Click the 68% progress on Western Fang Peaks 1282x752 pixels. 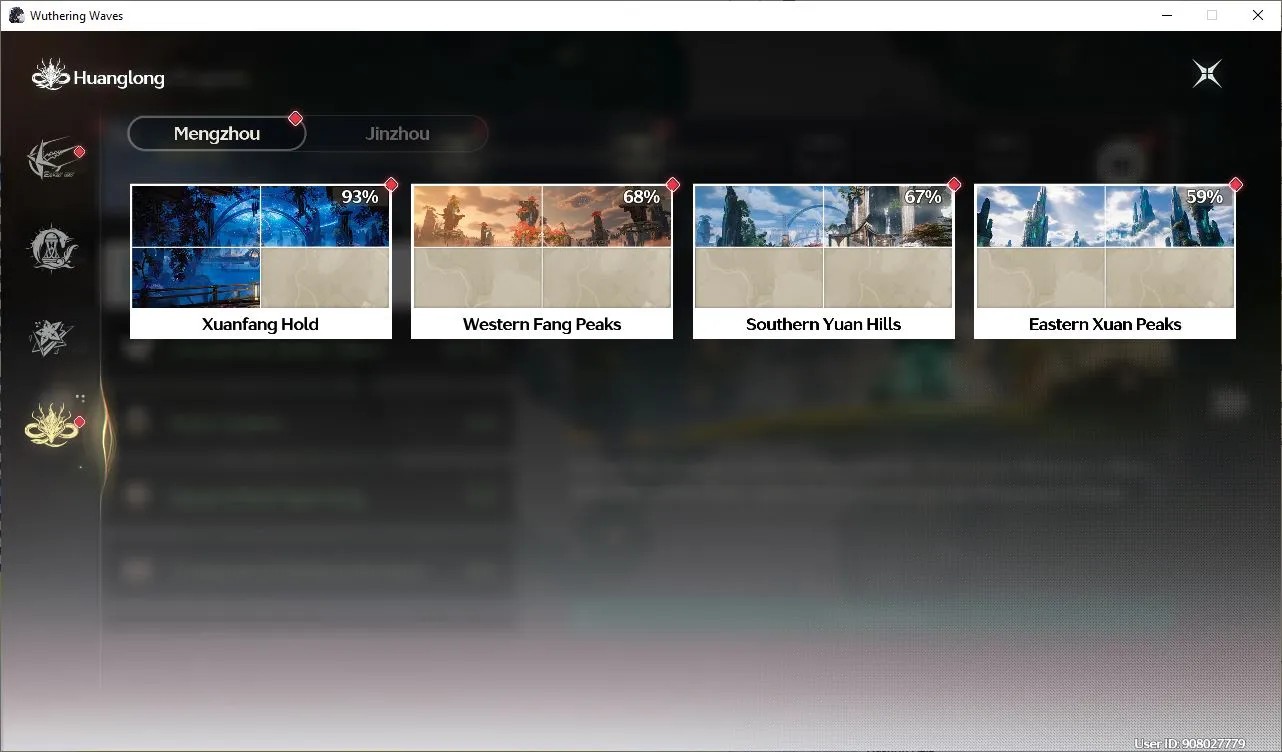coord(641,197)
